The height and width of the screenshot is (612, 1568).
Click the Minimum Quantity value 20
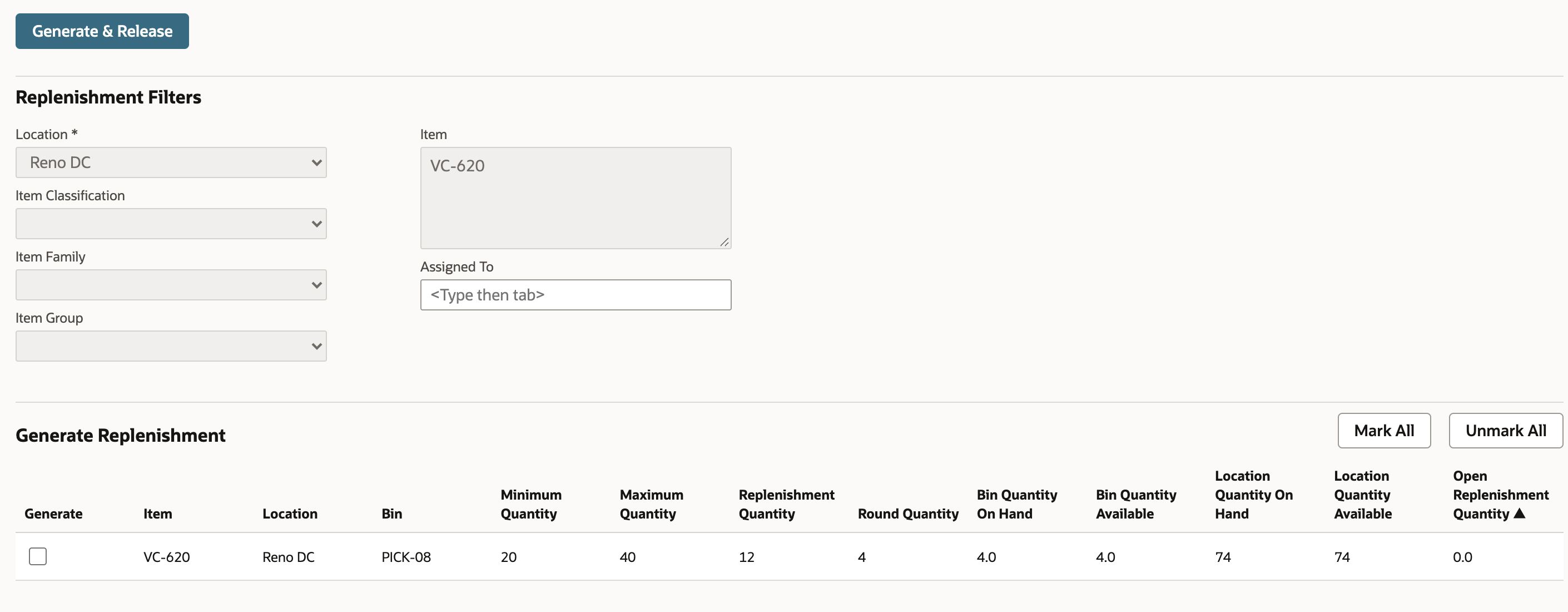click(x=508, y=557)
